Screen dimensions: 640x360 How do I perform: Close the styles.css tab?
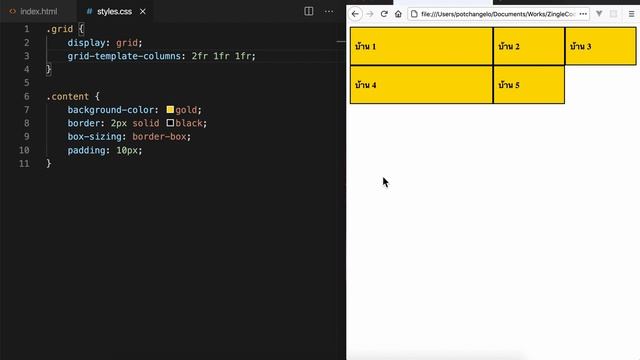(x=142, y=11)
